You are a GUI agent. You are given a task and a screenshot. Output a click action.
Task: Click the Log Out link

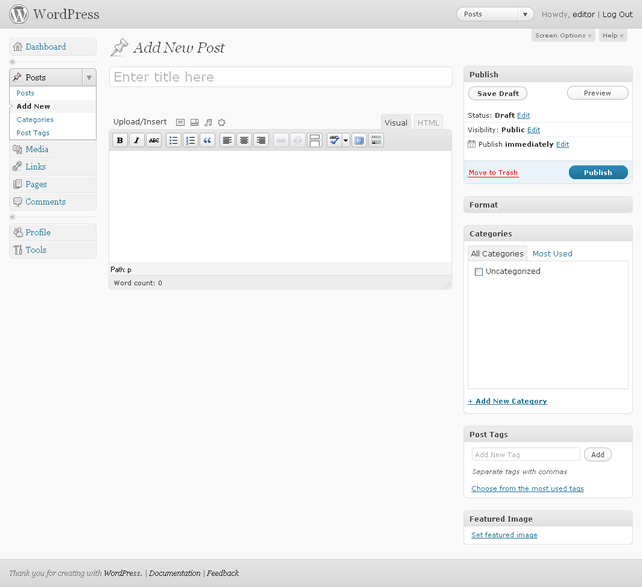pyautogui.click(x=617, y=14)
